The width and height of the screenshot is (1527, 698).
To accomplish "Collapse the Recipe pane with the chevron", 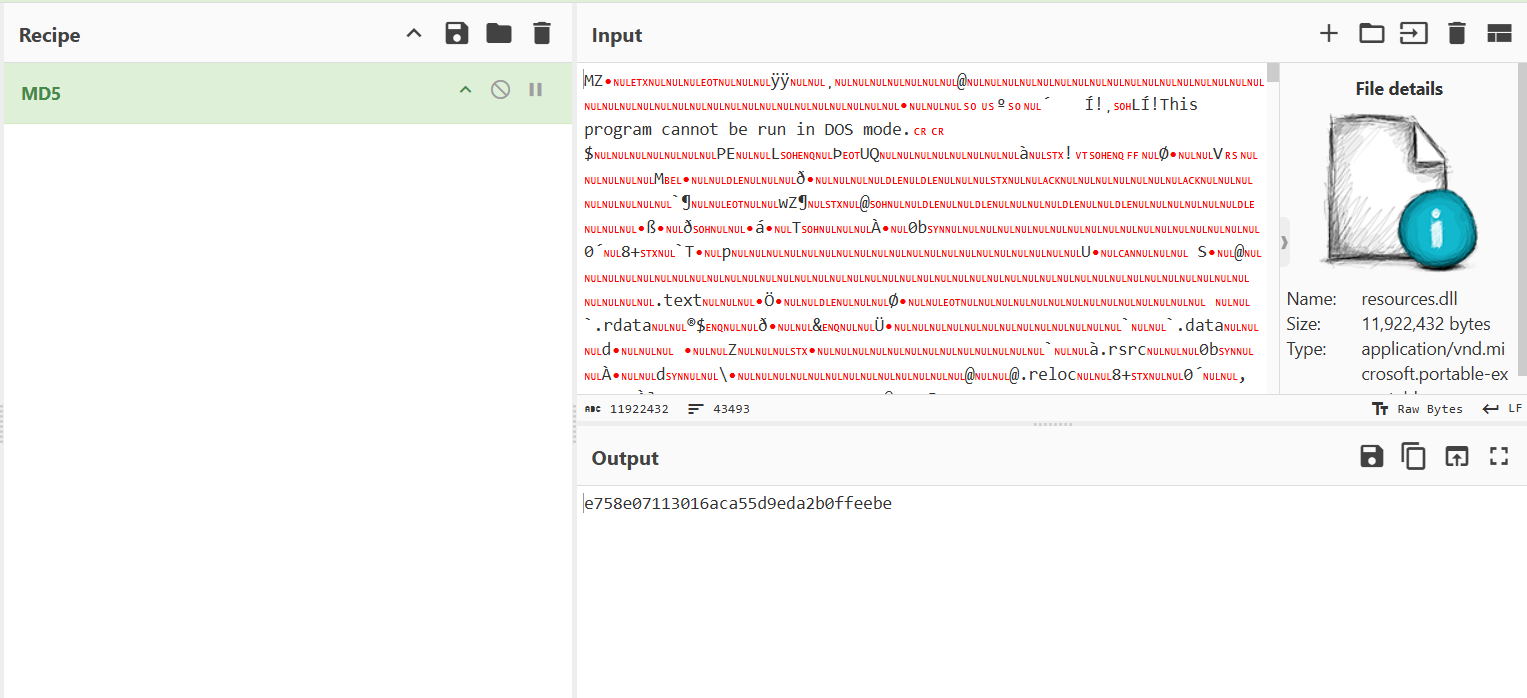I will pos(414,34).
